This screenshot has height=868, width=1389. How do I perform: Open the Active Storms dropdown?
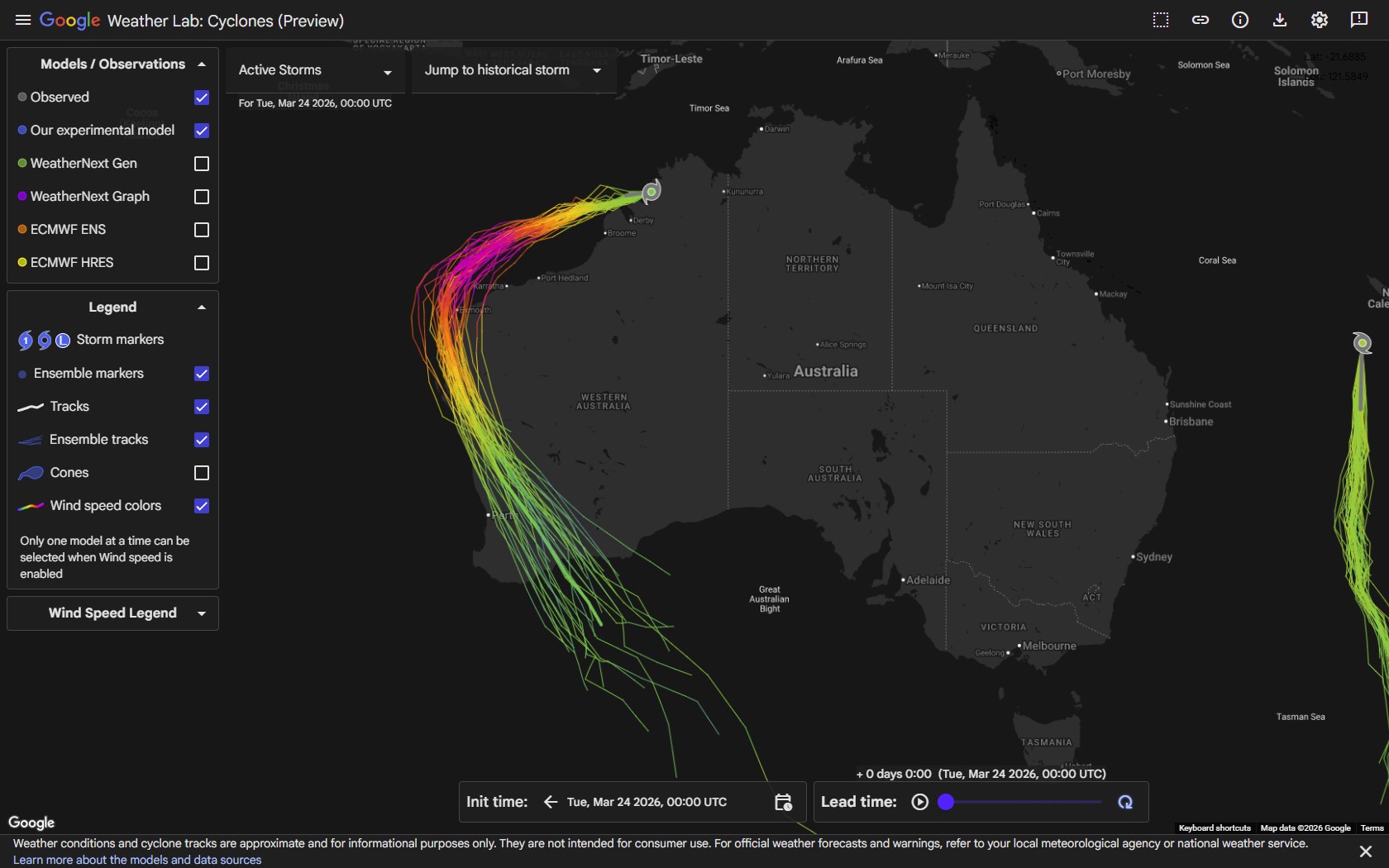click(315, 70)
